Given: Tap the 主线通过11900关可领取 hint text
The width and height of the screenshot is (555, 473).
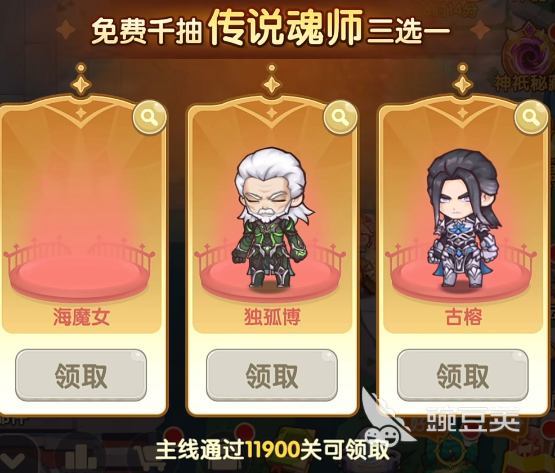Looking at the screenshot, I should click(273, 450).
